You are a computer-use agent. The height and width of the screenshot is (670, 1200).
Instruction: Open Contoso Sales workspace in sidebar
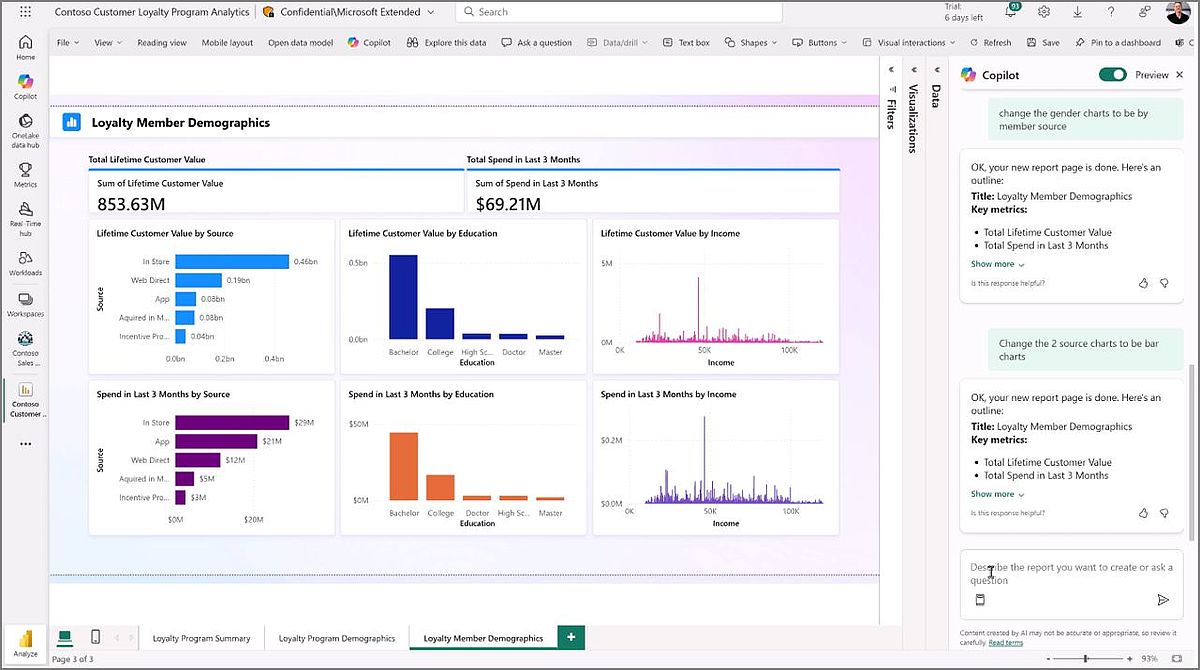25,348
